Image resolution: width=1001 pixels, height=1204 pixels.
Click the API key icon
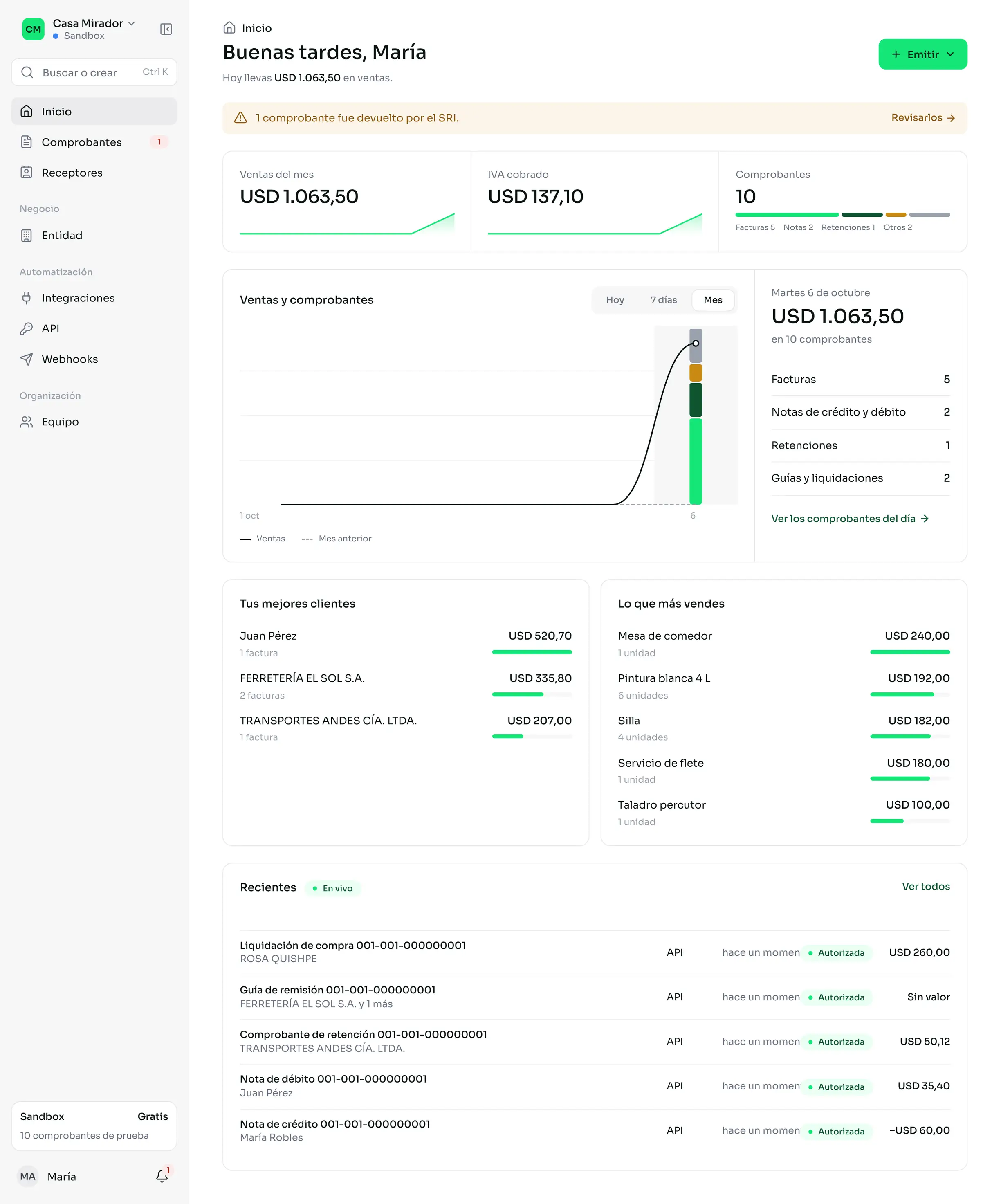26,328
